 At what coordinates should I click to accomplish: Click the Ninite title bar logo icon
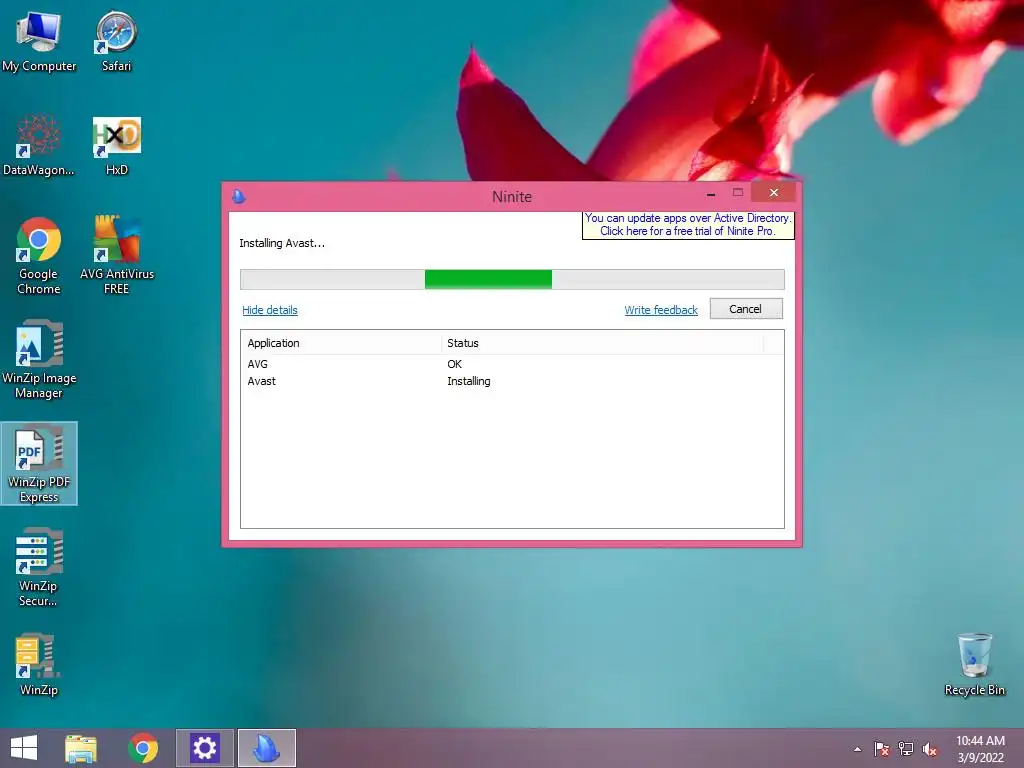(239, 196)
